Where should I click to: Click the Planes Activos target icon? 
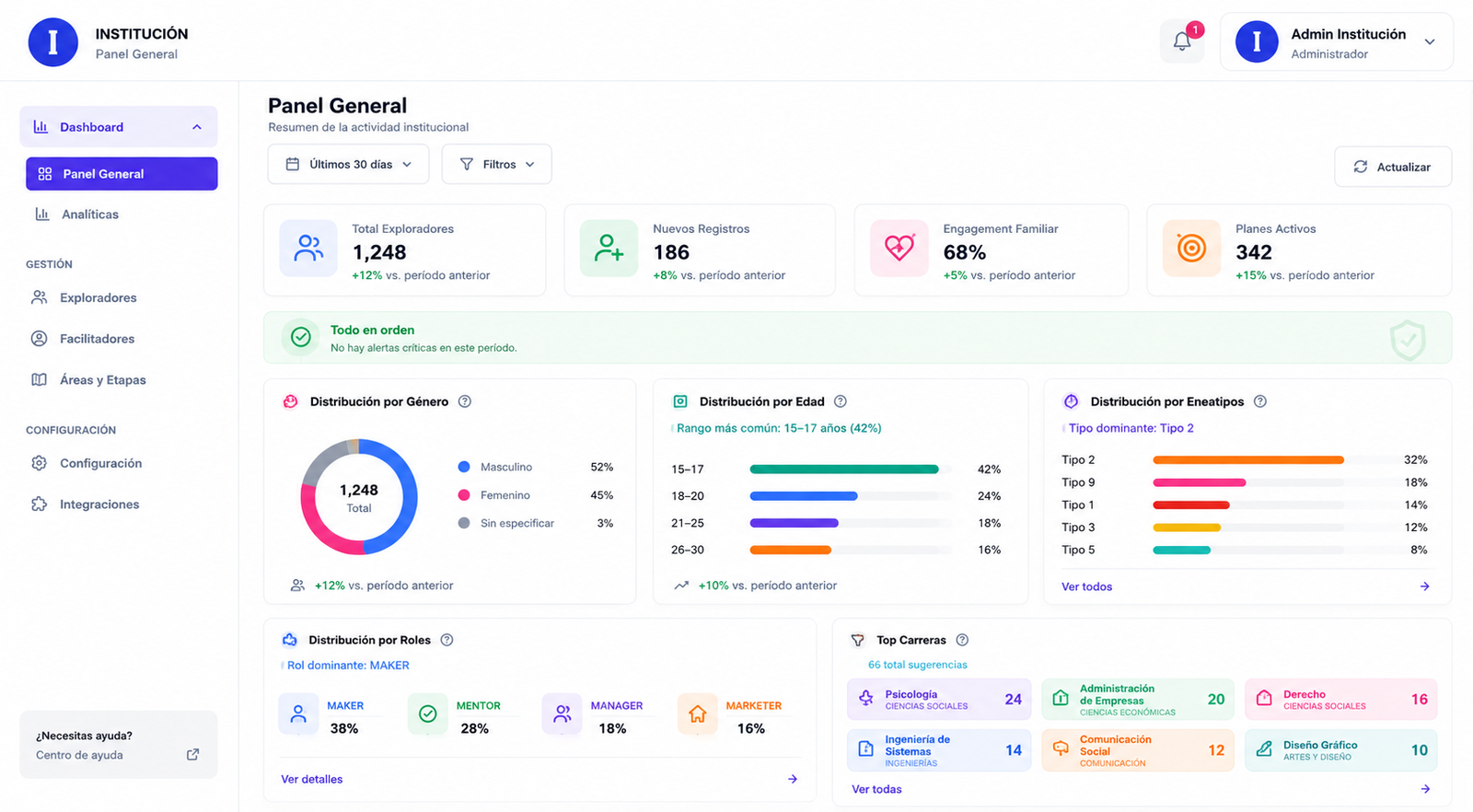tap(1191, 249)
